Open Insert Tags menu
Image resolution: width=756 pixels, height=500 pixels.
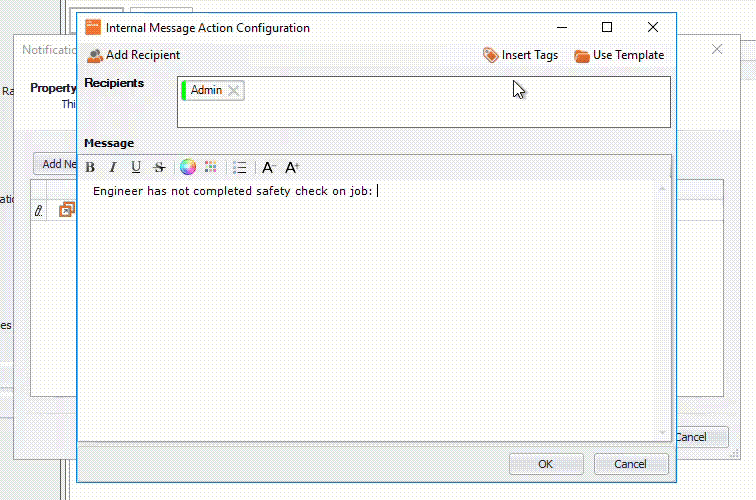(520, 55)
